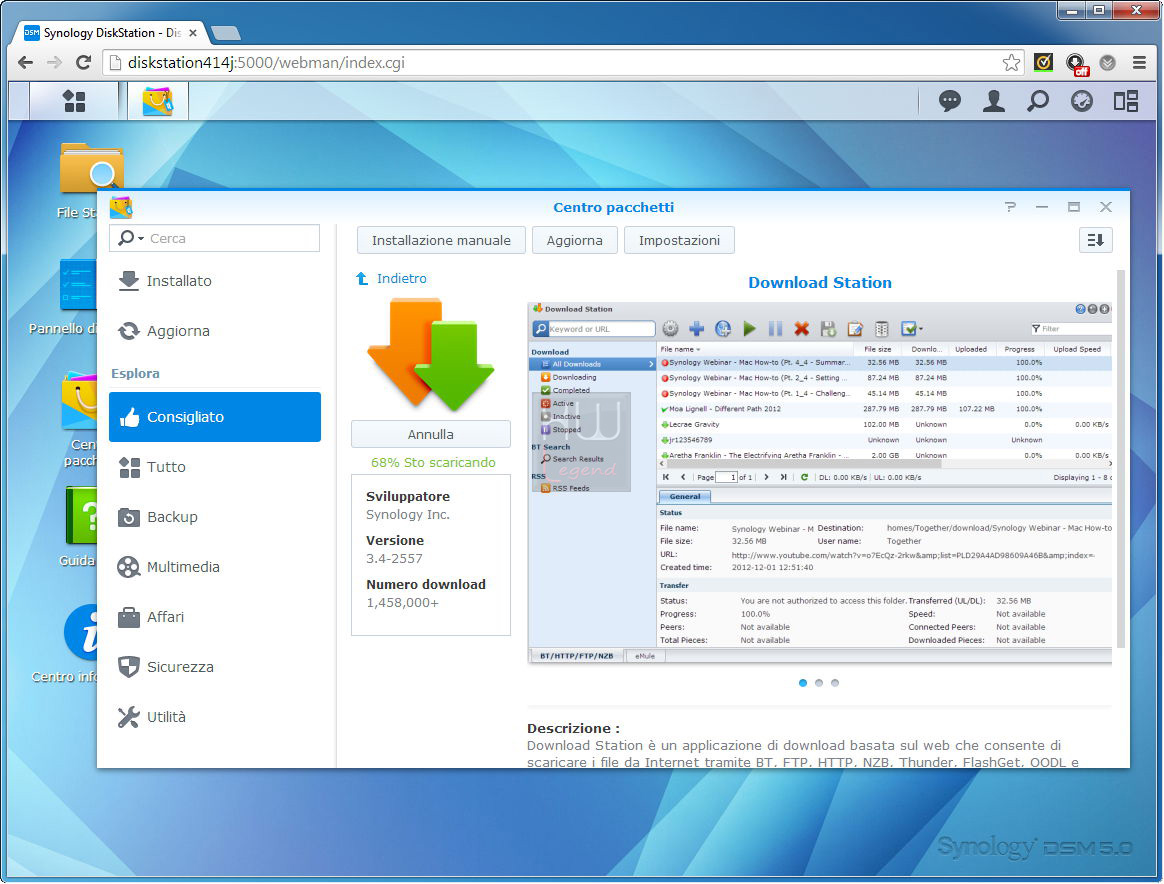The height and width of the screenshot is (884, 1164).
Task: Click the Download Station screenshot preview
Action: pyautogui.click(x=820, y=482)
